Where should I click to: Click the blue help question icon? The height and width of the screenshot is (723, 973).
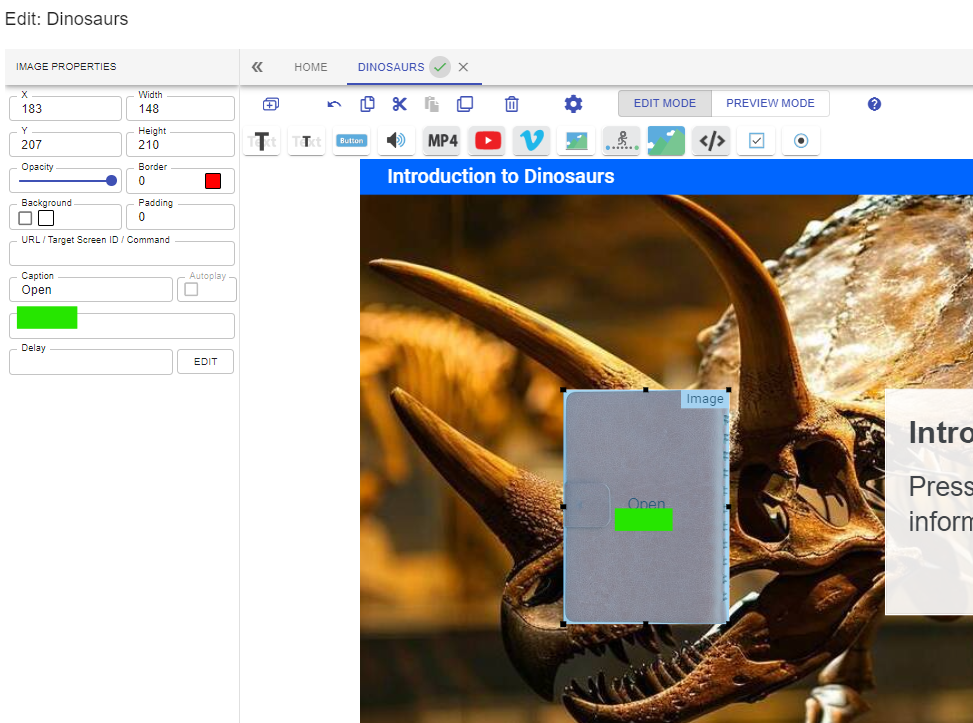tap(874, 104)
